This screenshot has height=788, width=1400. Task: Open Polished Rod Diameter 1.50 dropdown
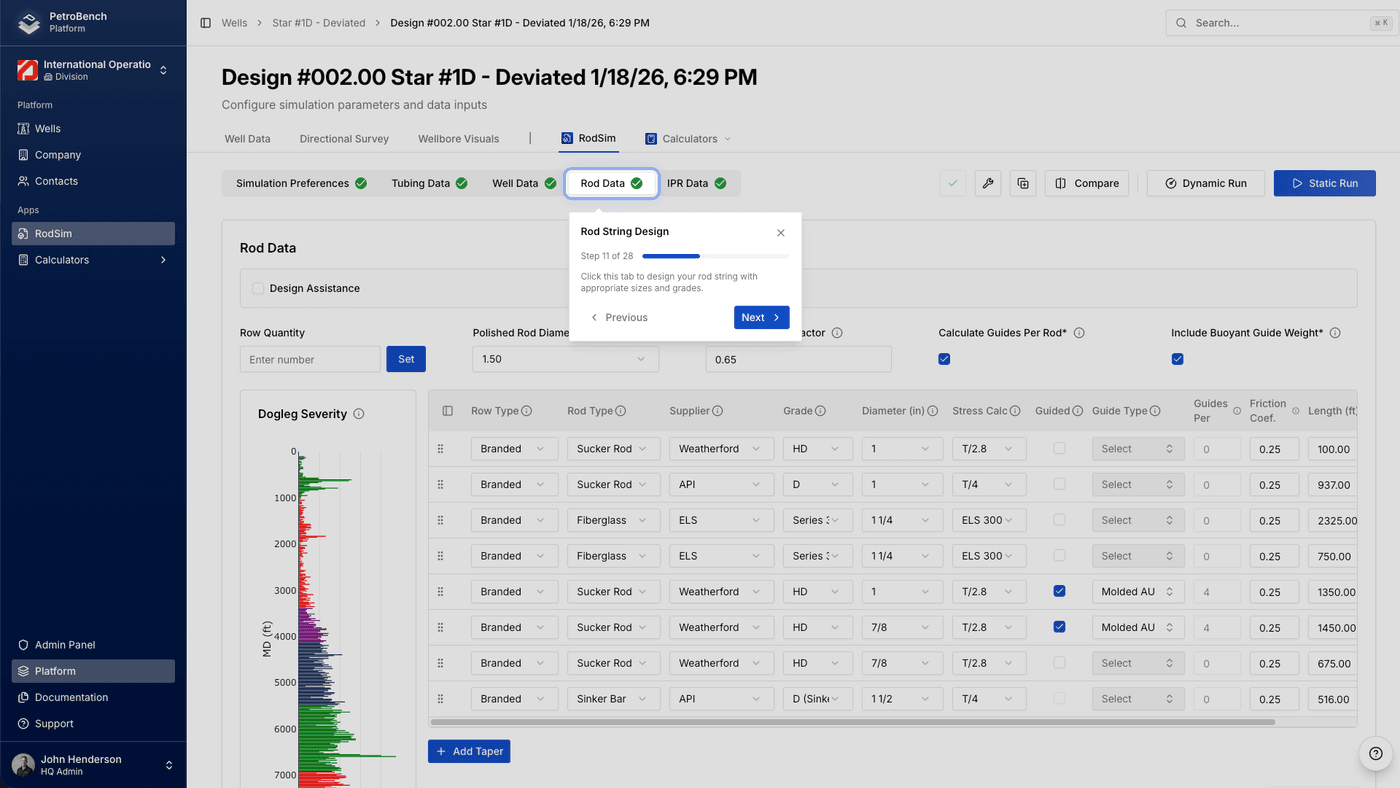pos(565,359)
